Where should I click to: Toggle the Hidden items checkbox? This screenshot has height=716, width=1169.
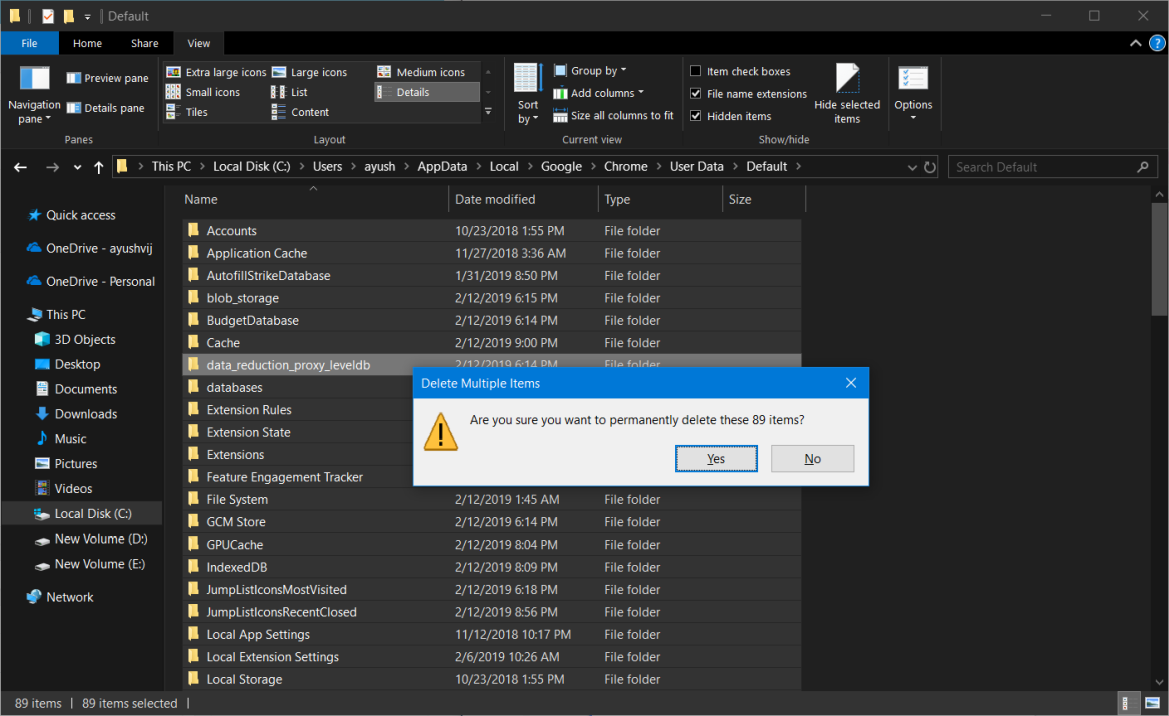(696, 116)
